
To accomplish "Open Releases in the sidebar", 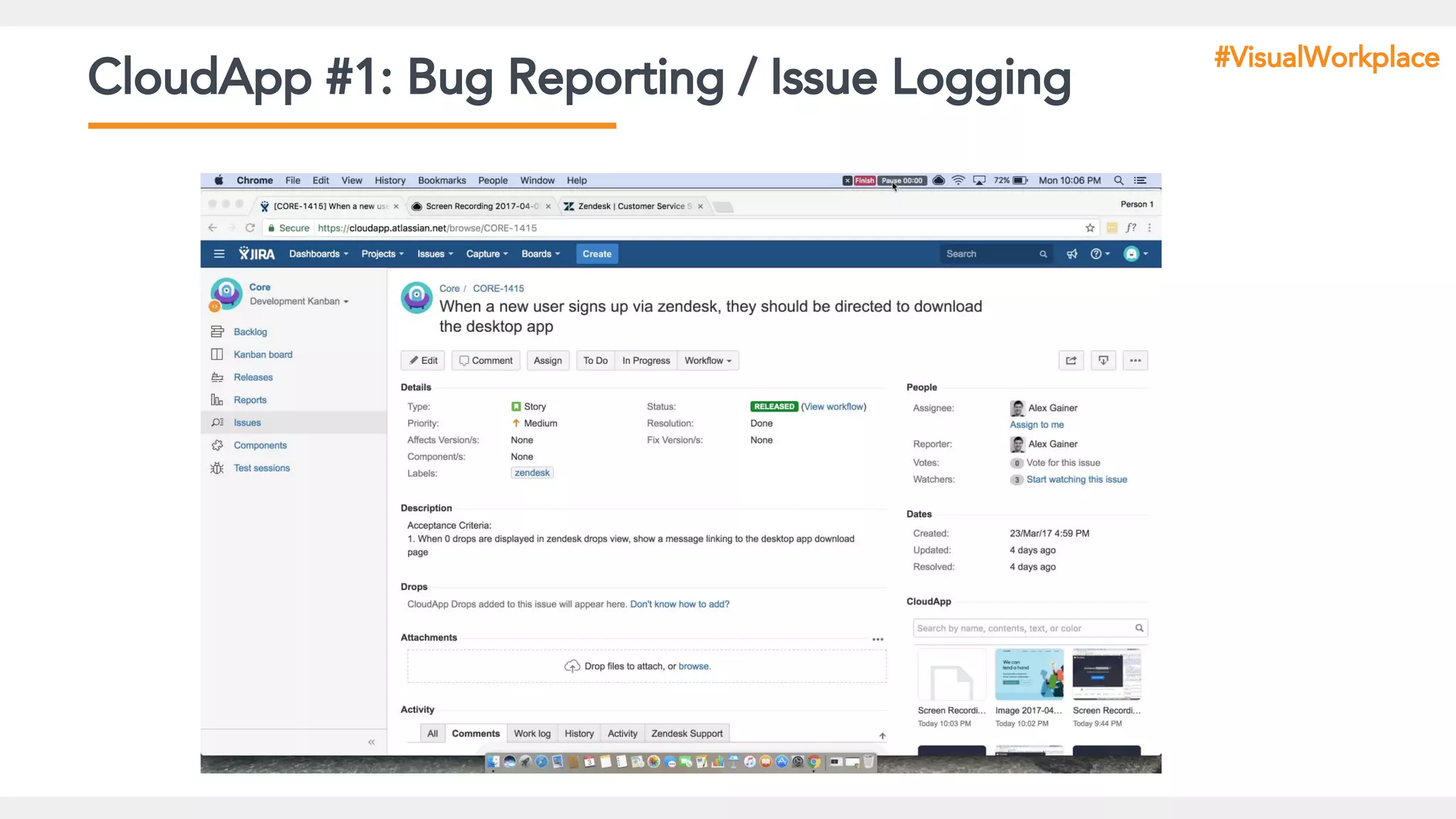I will coord(253,378).
